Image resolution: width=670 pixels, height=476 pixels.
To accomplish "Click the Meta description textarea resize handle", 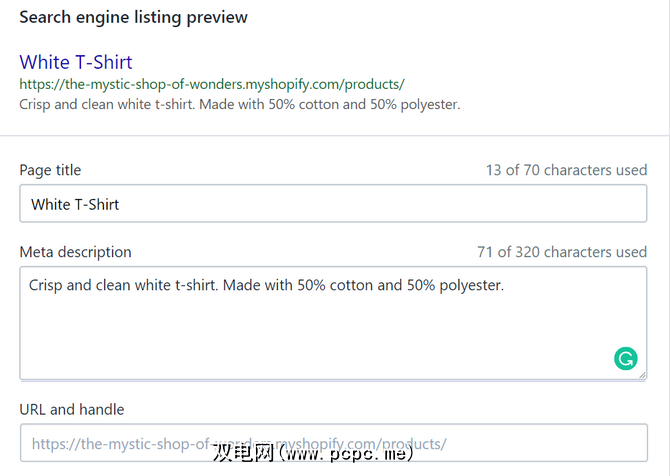I will click(641, 374).
